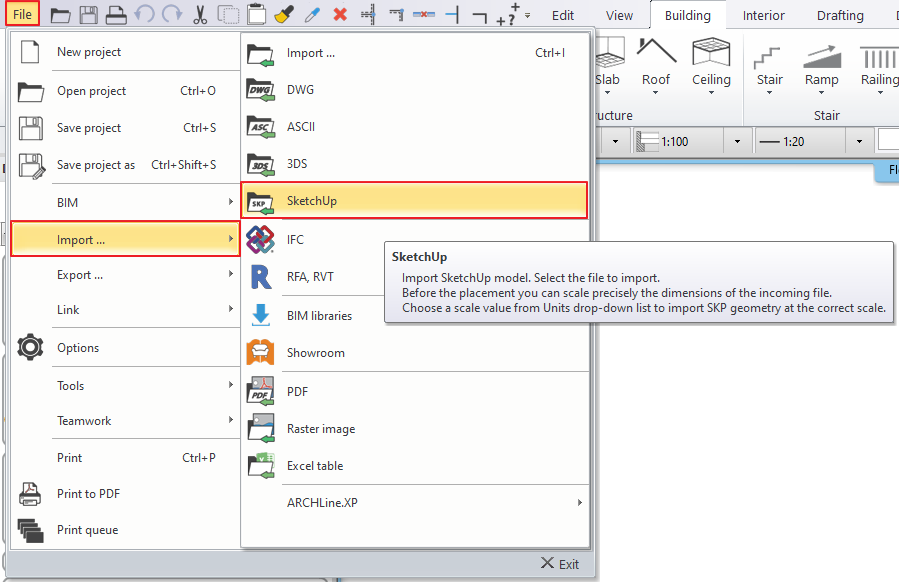Import an Excel table
Viewport: 899px width, 582px height.
pos(415,466)
